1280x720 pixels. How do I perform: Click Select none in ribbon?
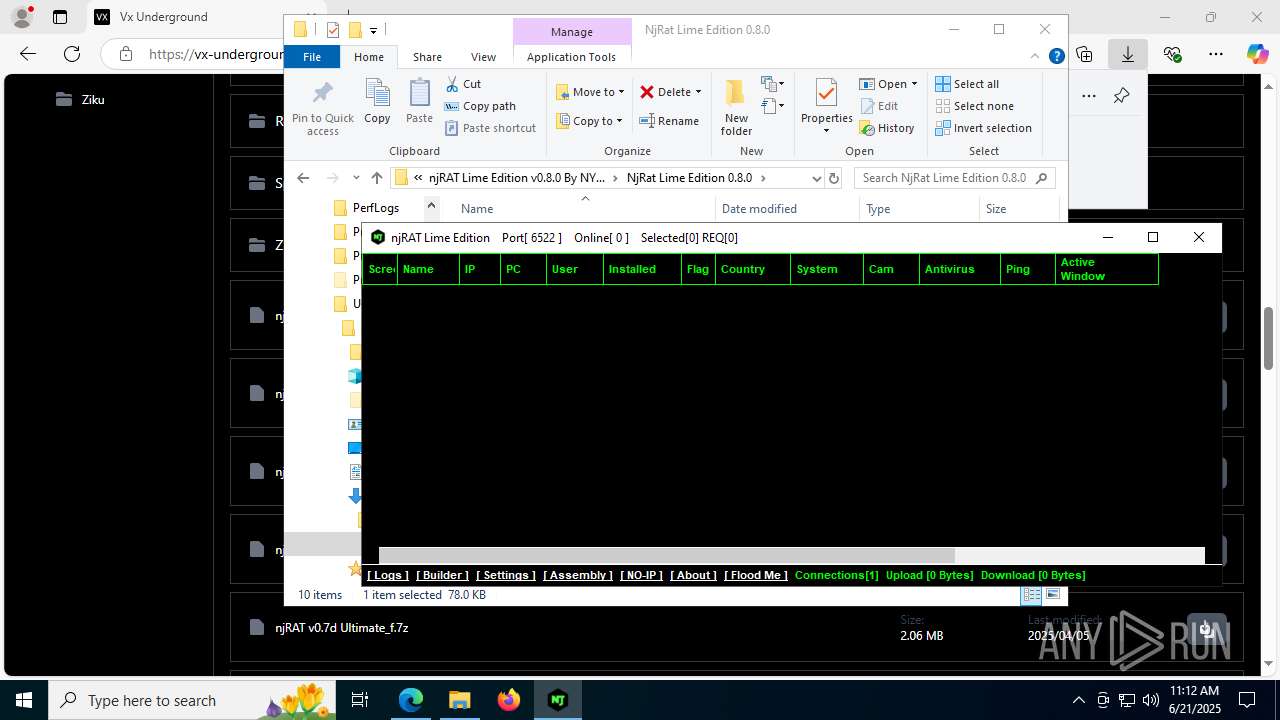(974, 106)
